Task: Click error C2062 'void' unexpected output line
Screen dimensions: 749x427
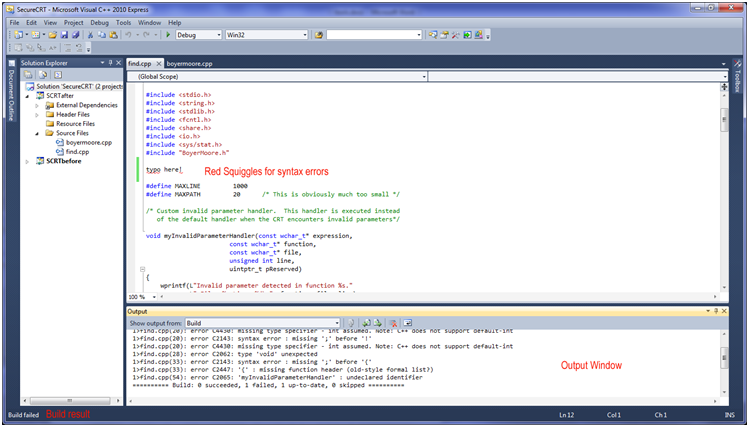Action: tap(225, 354)
